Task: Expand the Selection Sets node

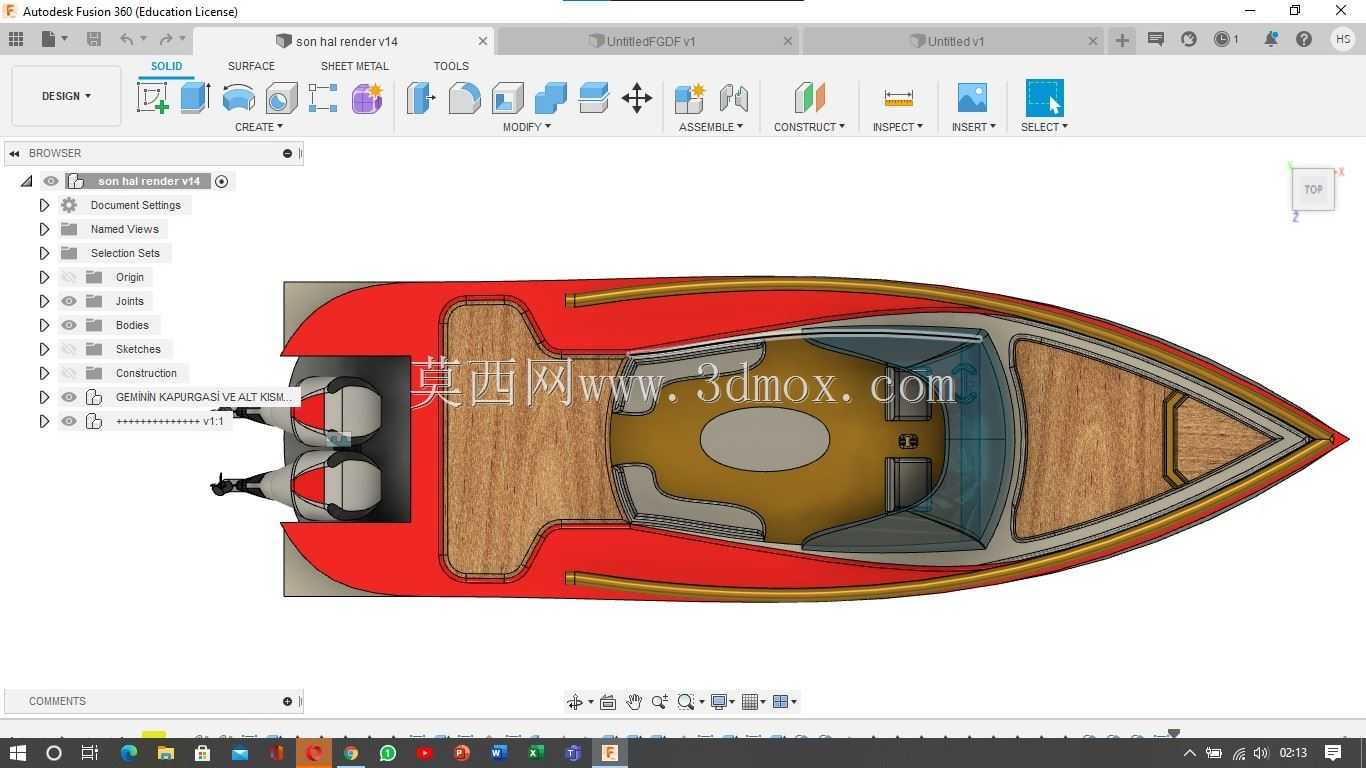Action: click(x=44, y=253)
